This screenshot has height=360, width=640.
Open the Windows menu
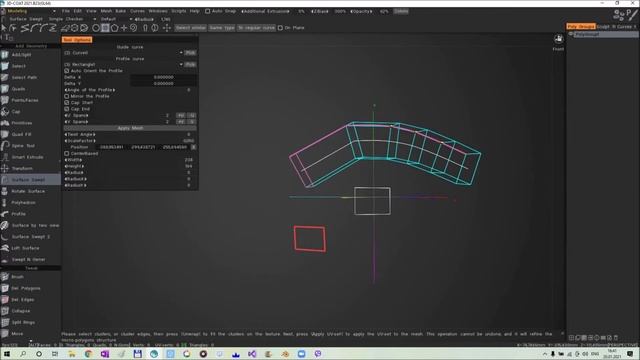(158, 11)
